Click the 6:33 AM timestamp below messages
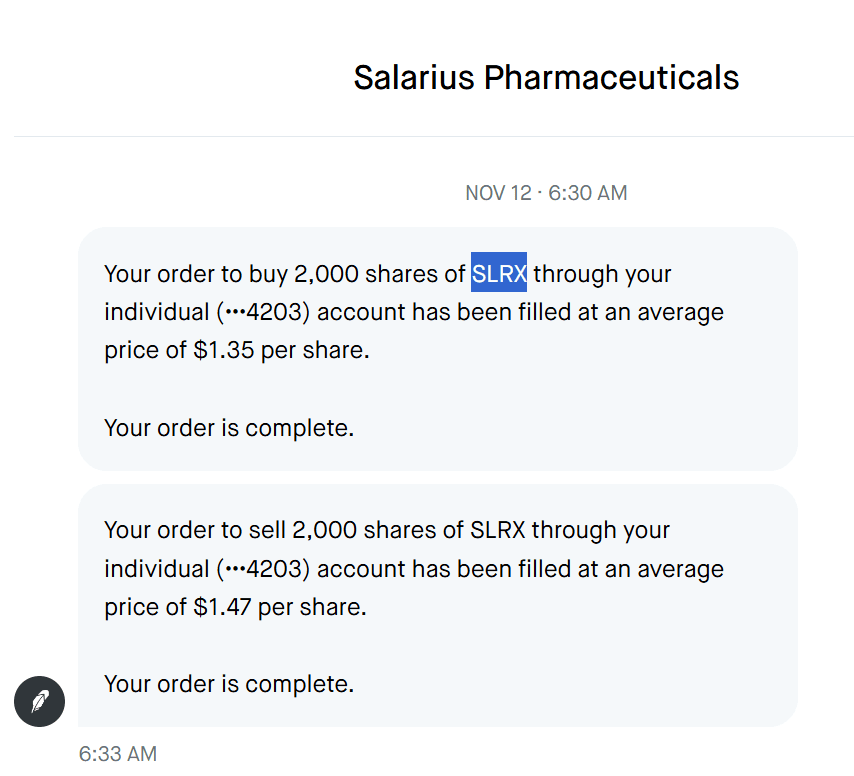Image resolution: width=854 pixels, height=776 pixels. coord(118,753)
